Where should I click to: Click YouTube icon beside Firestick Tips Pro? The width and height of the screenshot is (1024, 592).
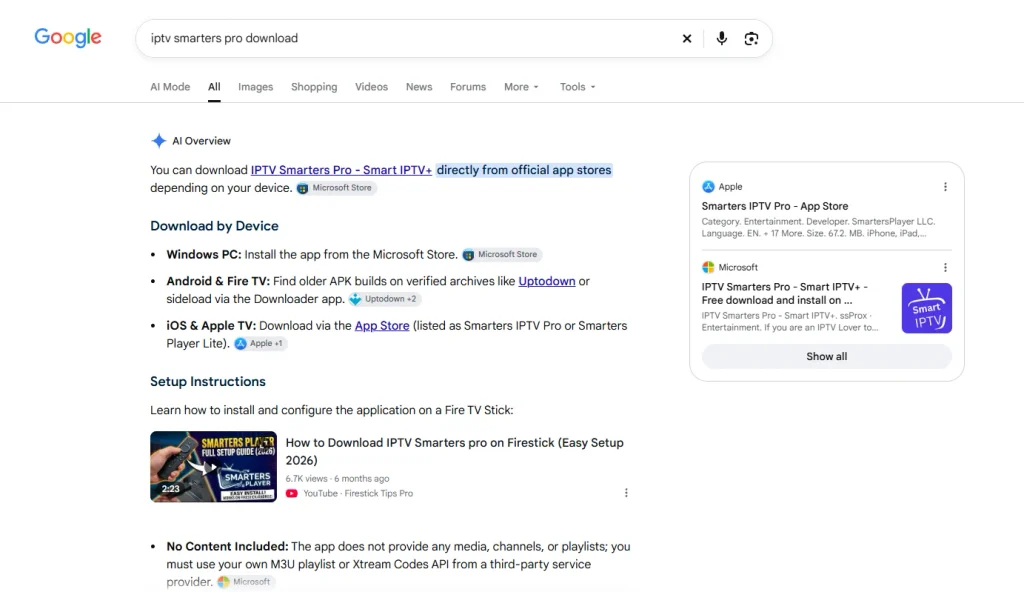pos(292,493)
